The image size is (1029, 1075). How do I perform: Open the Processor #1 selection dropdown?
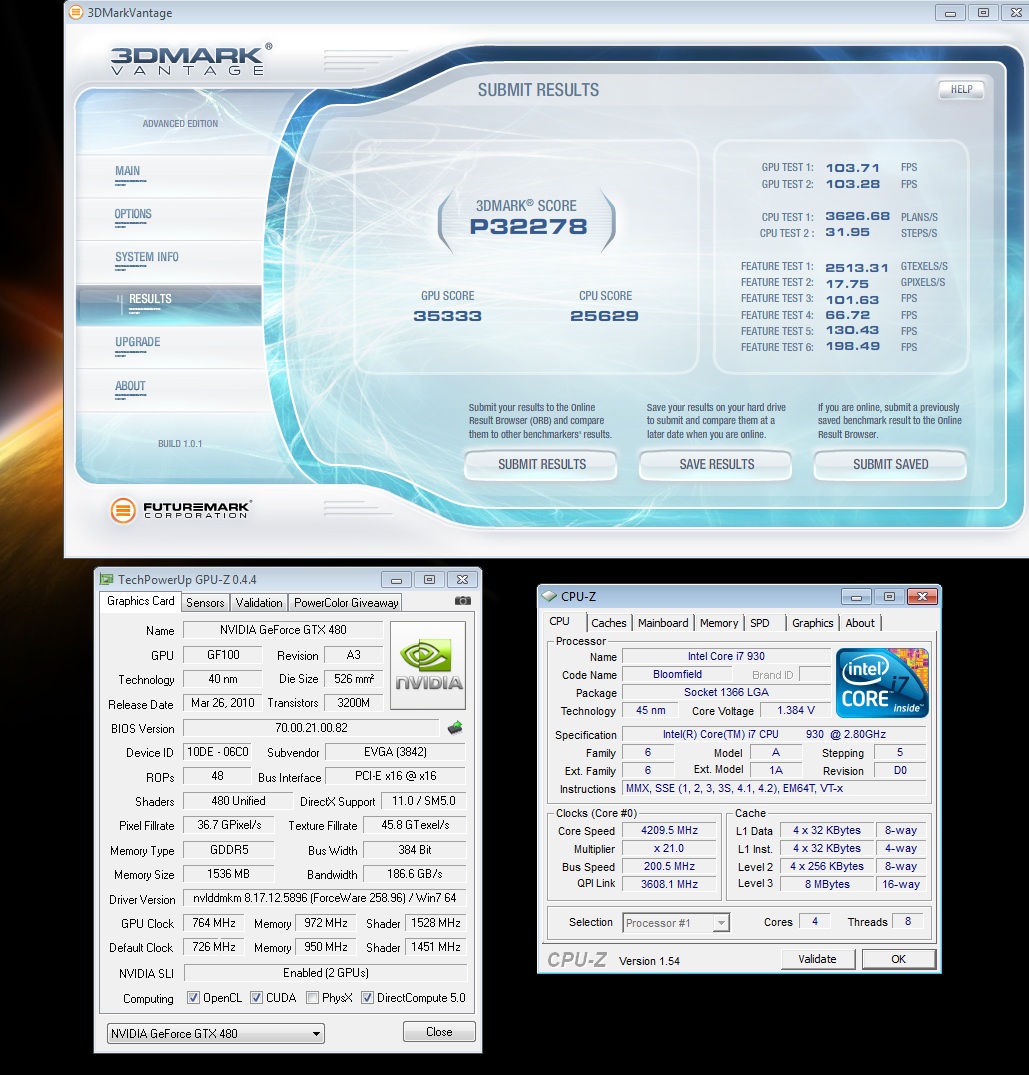pyautogui.click(x=676, y=923)
